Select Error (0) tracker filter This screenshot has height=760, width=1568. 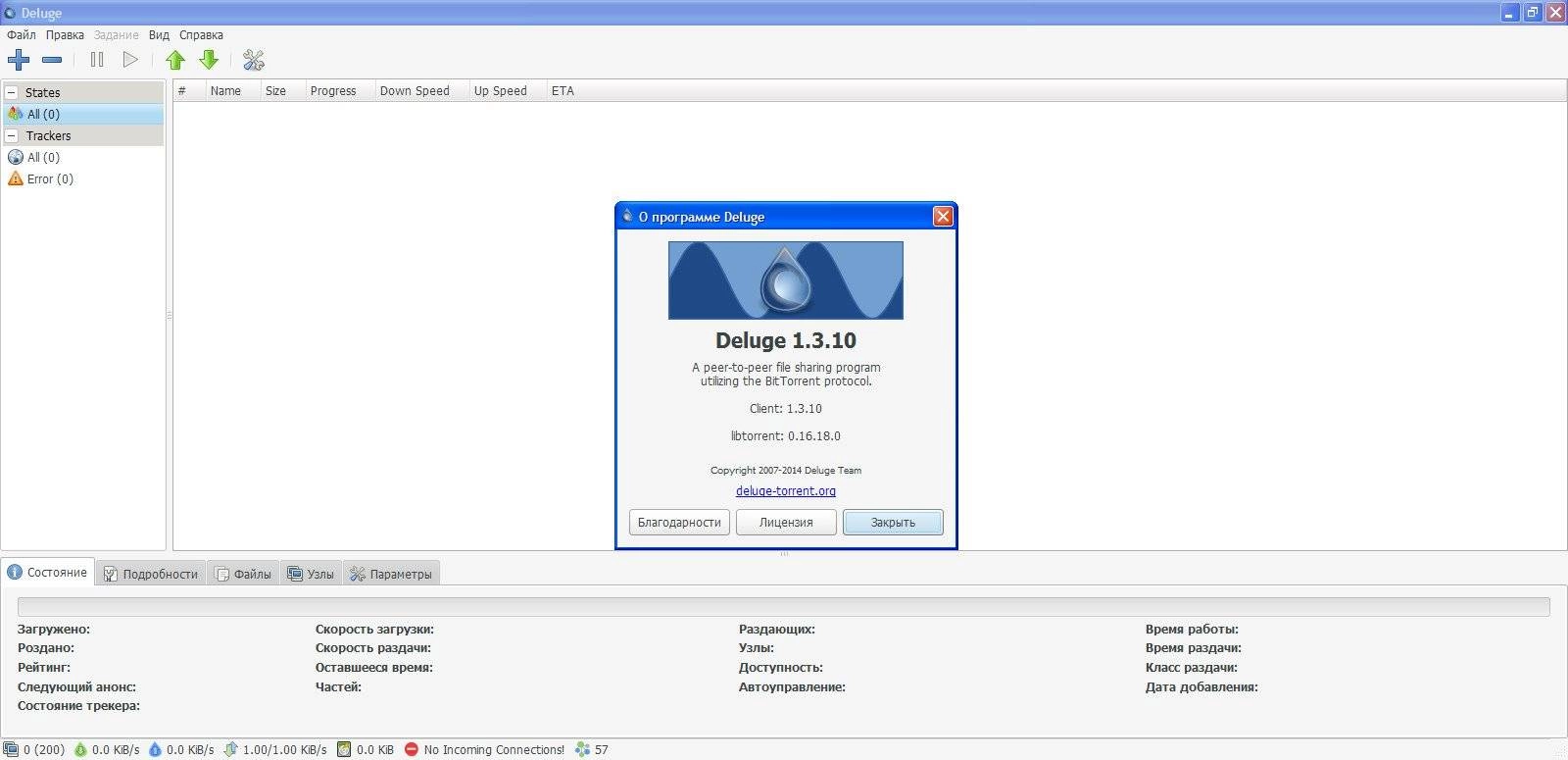point(83,178)
